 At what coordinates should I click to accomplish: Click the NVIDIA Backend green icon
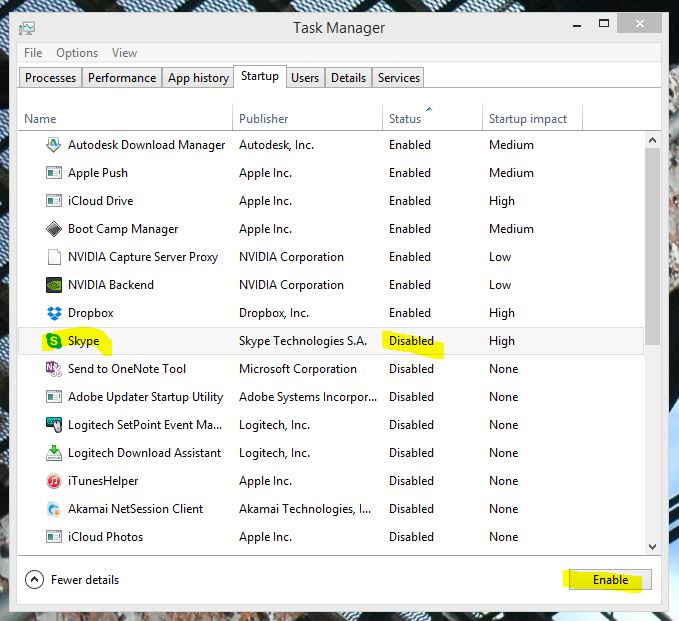(54, 285)
